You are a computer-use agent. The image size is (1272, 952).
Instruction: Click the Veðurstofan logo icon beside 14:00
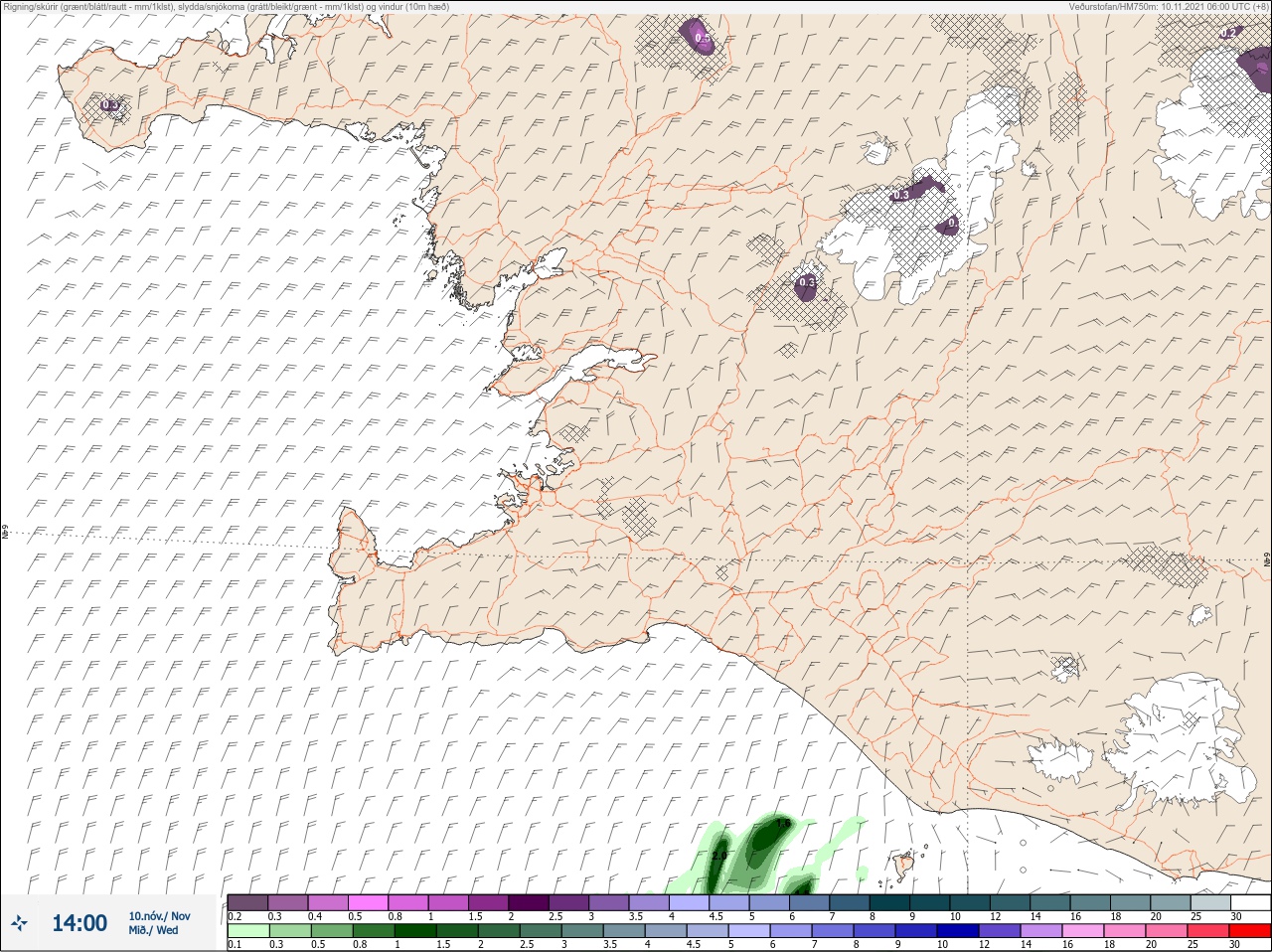(19, 923)
